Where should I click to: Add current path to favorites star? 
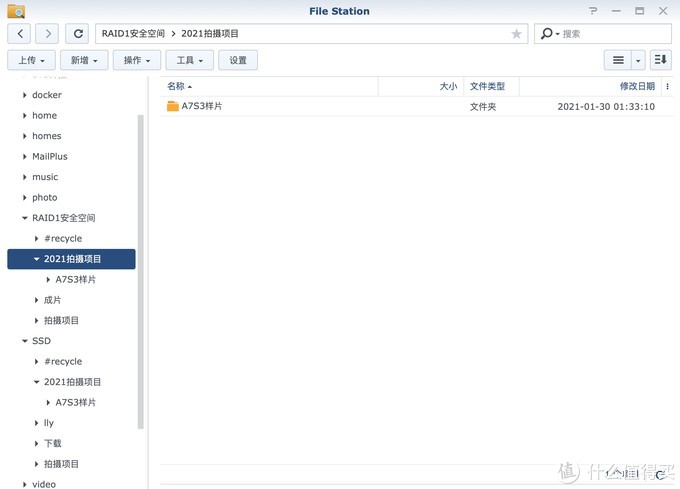[516, 34]
